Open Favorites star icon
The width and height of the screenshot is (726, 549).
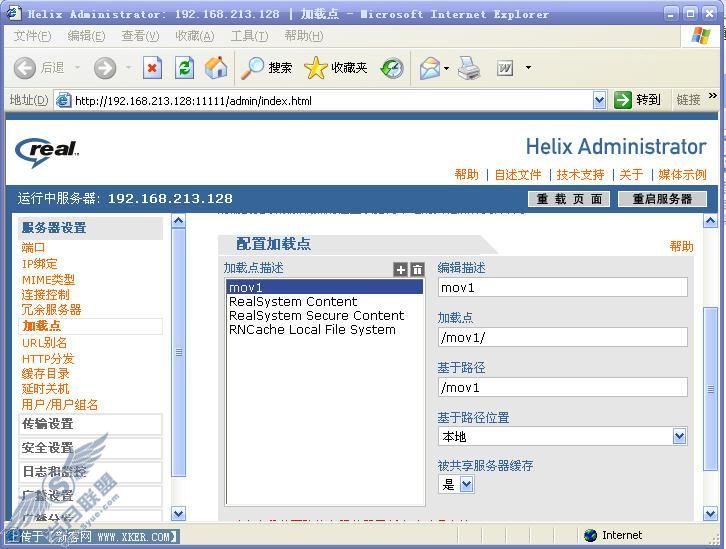[315, 68]
